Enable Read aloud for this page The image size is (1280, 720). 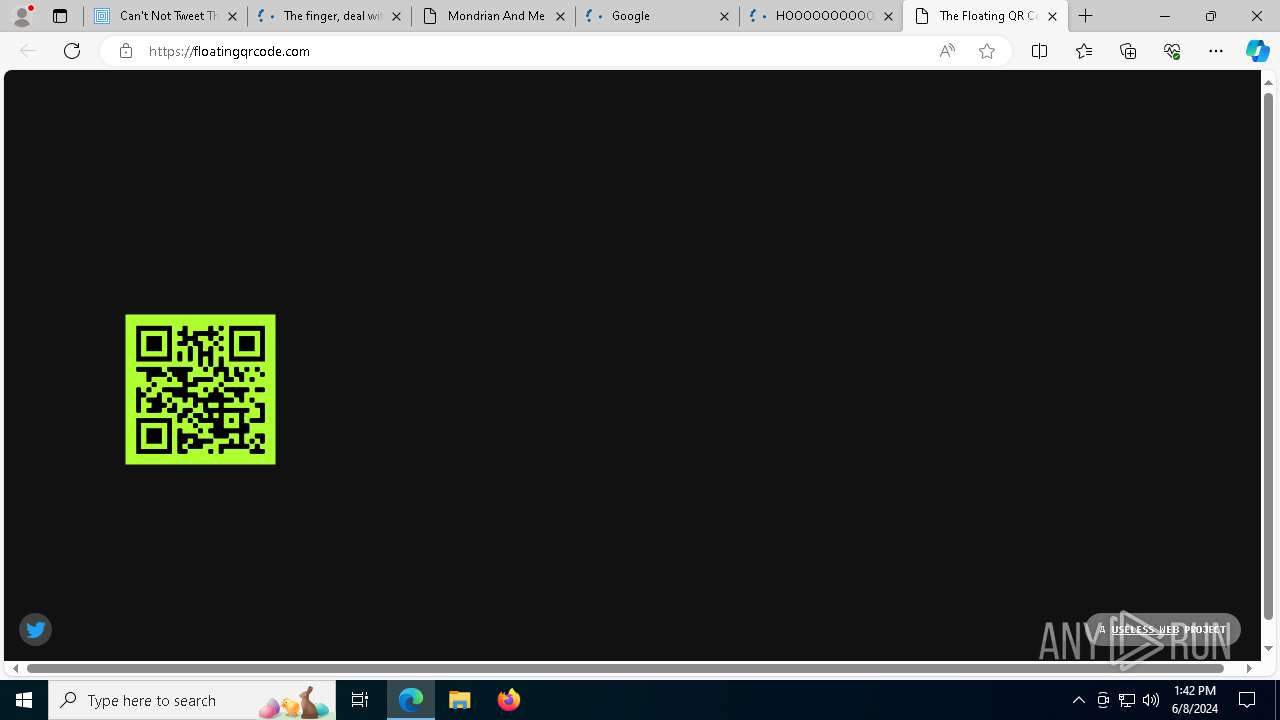(947, 51)
